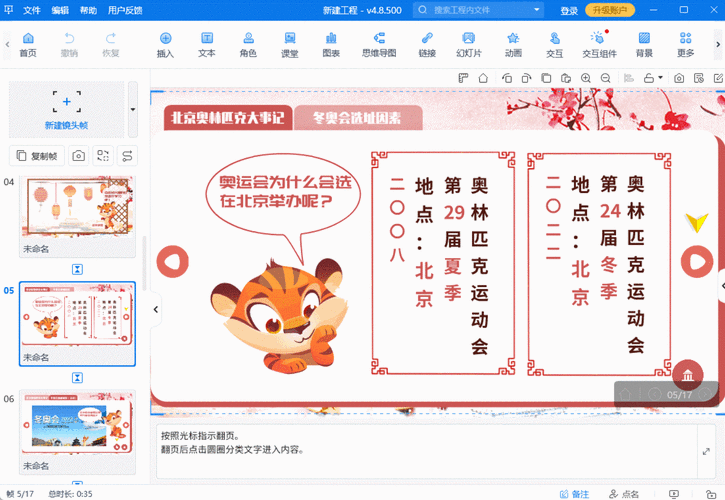Open the 用户反馈 menu
Image resolution: width=725 pixels, height=500 pixels.
click(x=125, y=10)
